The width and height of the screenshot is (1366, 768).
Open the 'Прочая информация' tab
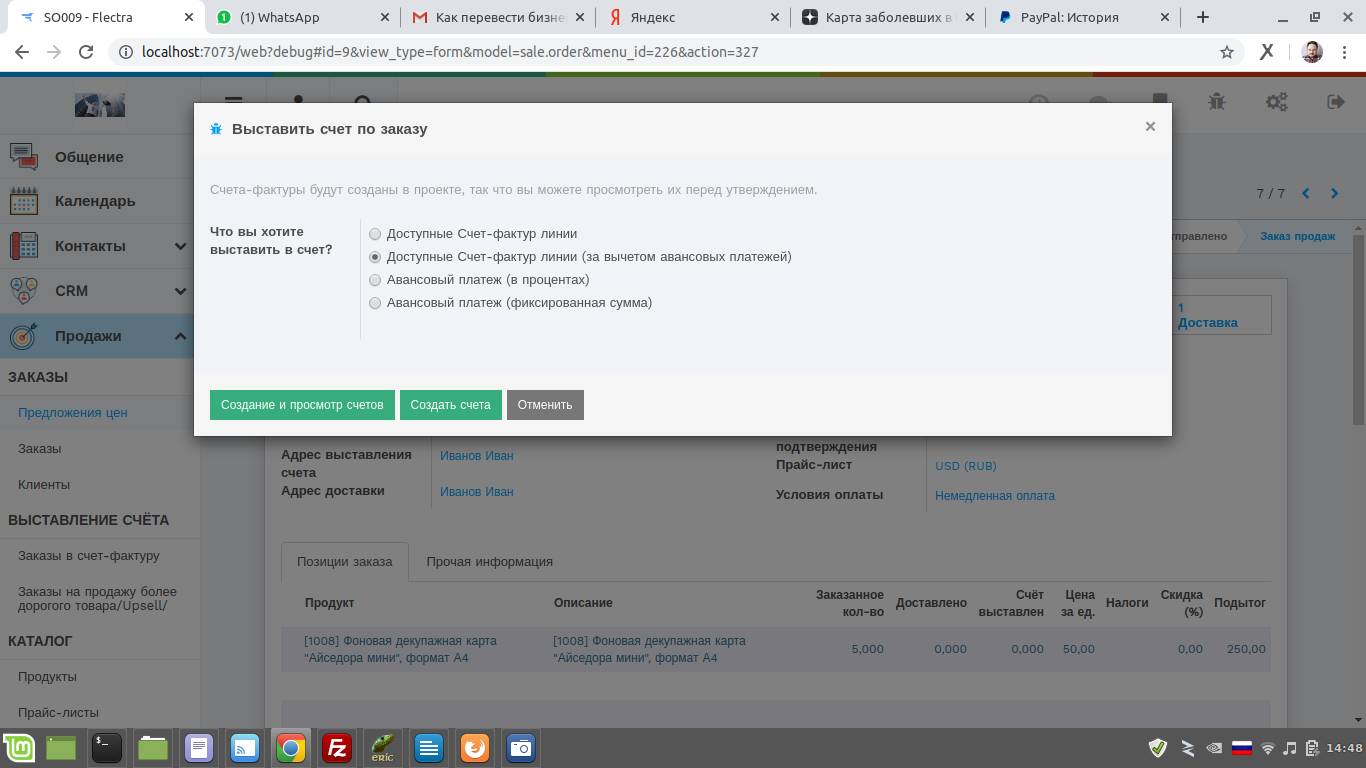(489, 562)
